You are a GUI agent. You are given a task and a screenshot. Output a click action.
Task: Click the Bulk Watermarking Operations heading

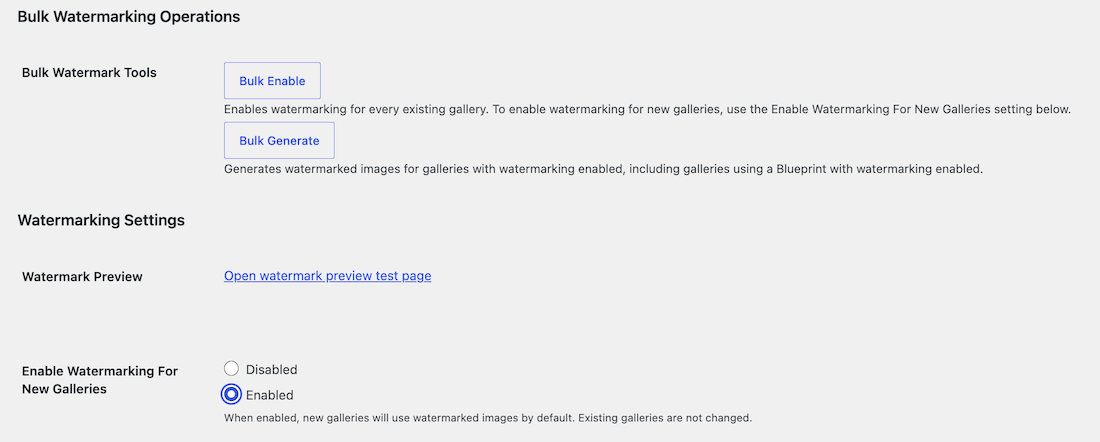128,17
